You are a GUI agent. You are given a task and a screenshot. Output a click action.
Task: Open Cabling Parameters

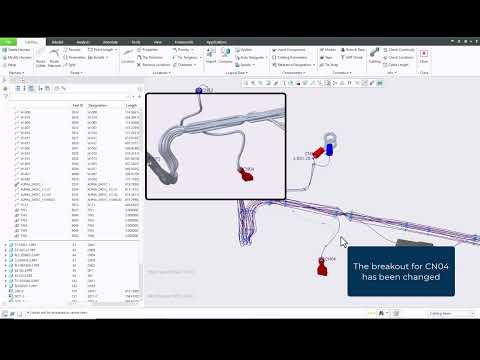pyautogui.click(x=289, y=57)
